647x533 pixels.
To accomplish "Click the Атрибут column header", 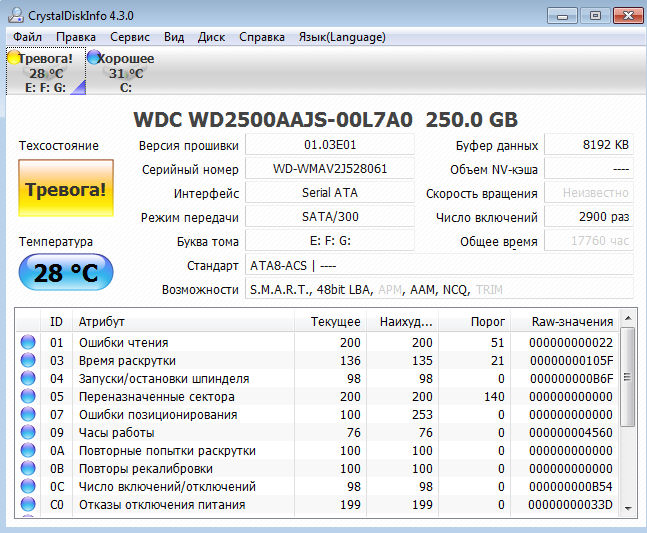I will click(184, 321).
